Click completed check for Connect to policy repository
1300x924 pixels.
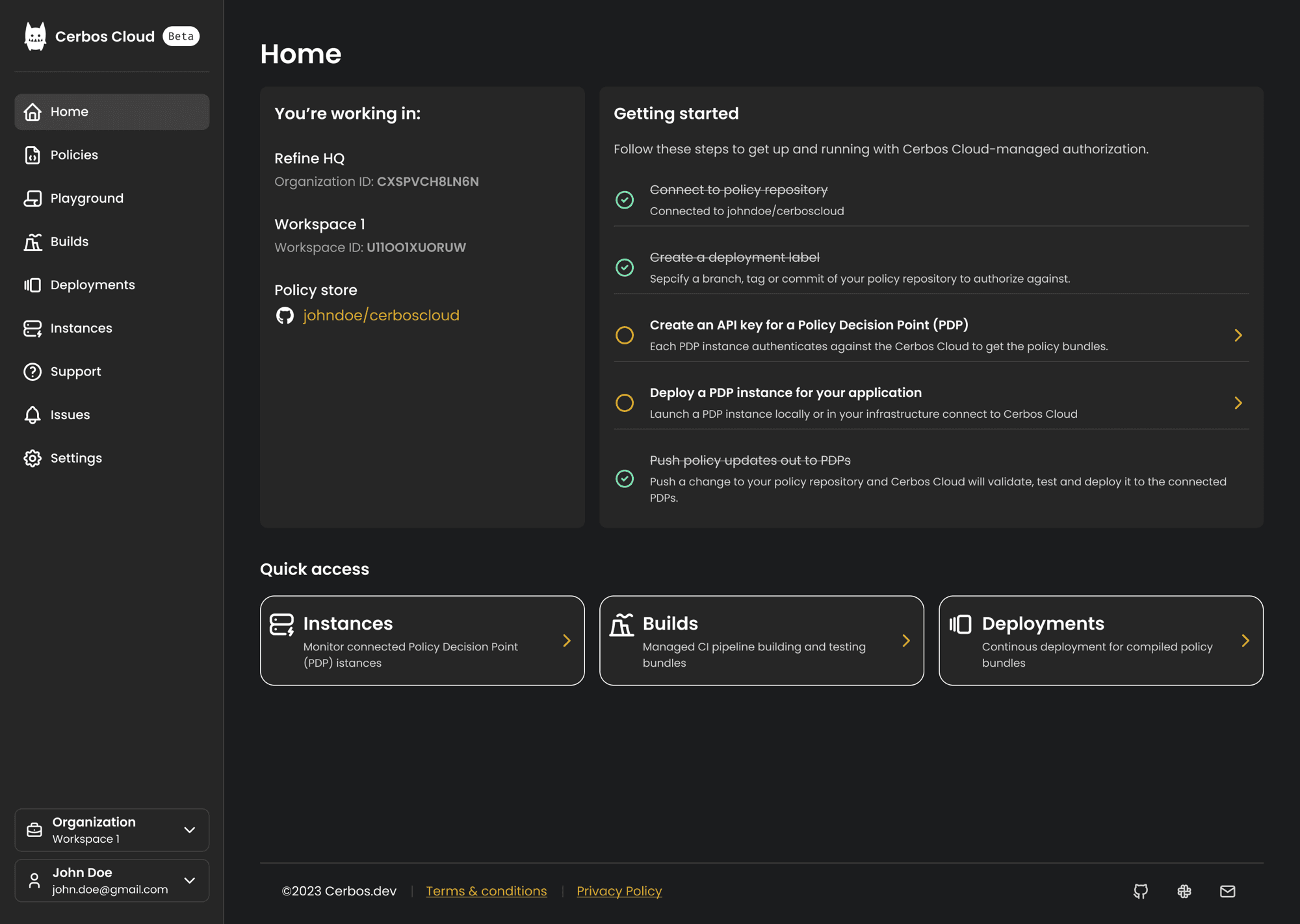click(x=625, y=199)
